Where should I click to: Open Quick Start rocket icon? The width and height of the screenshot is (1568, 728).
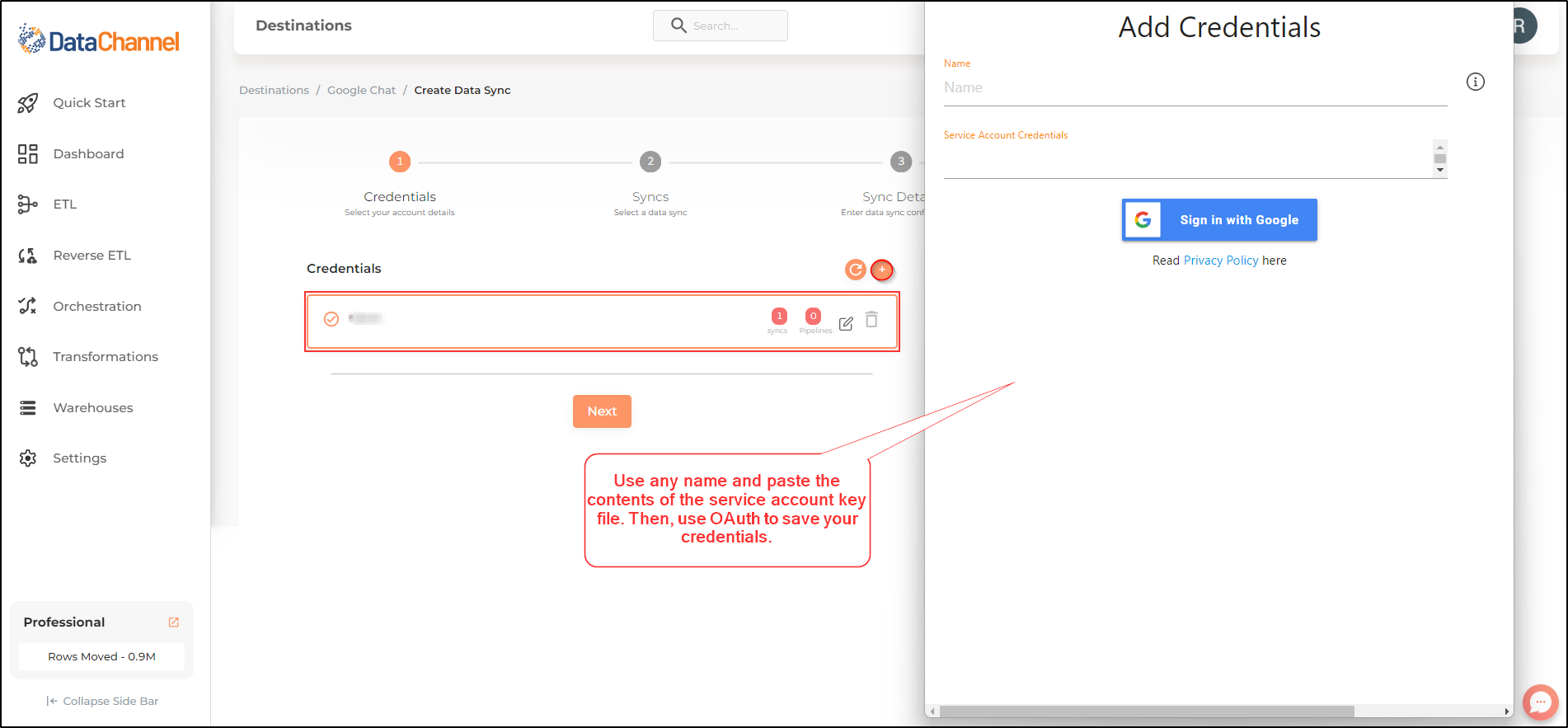pos(28,103)
